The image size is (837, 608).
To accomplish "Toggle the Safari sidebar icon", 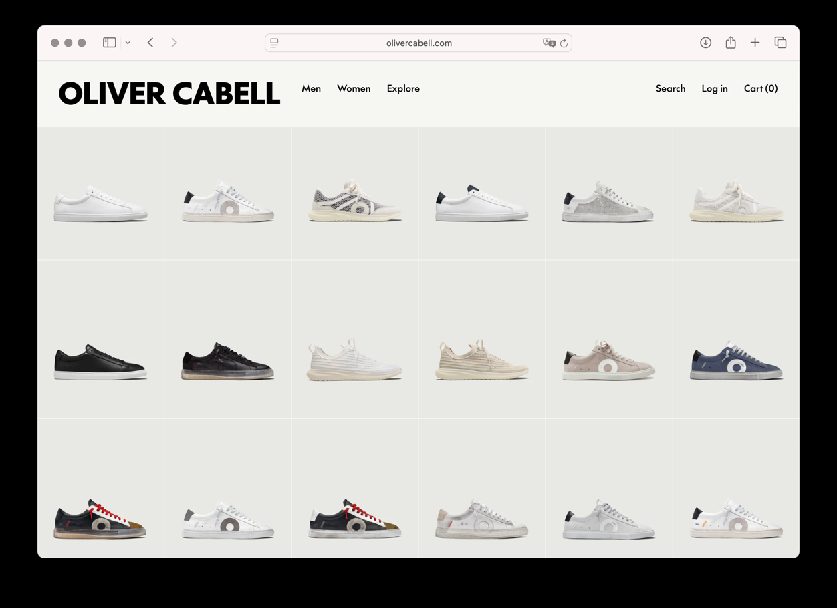I will 109,43.
